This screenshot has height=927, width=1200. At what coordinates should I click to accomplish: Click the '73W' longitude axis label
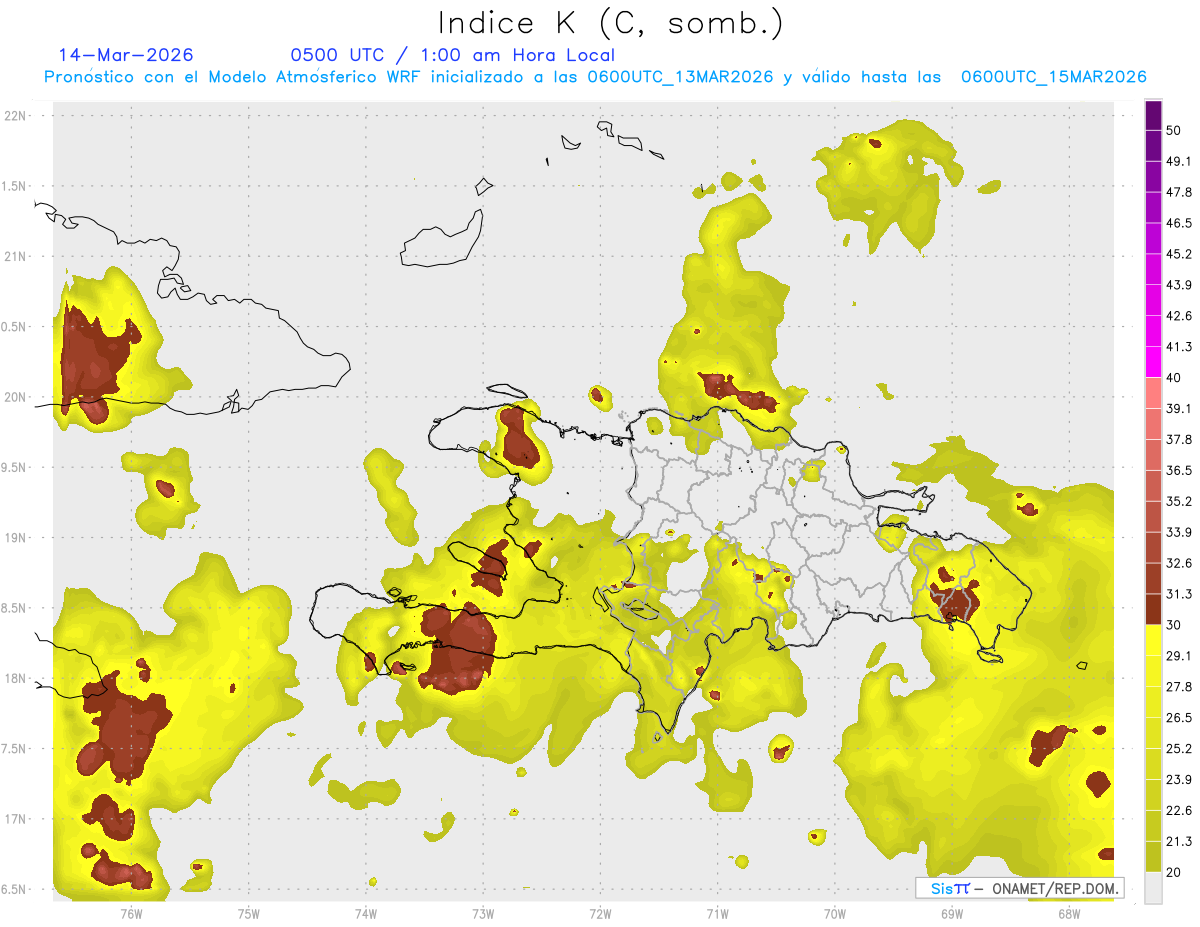pyautogui.click(x=483, y=913)
